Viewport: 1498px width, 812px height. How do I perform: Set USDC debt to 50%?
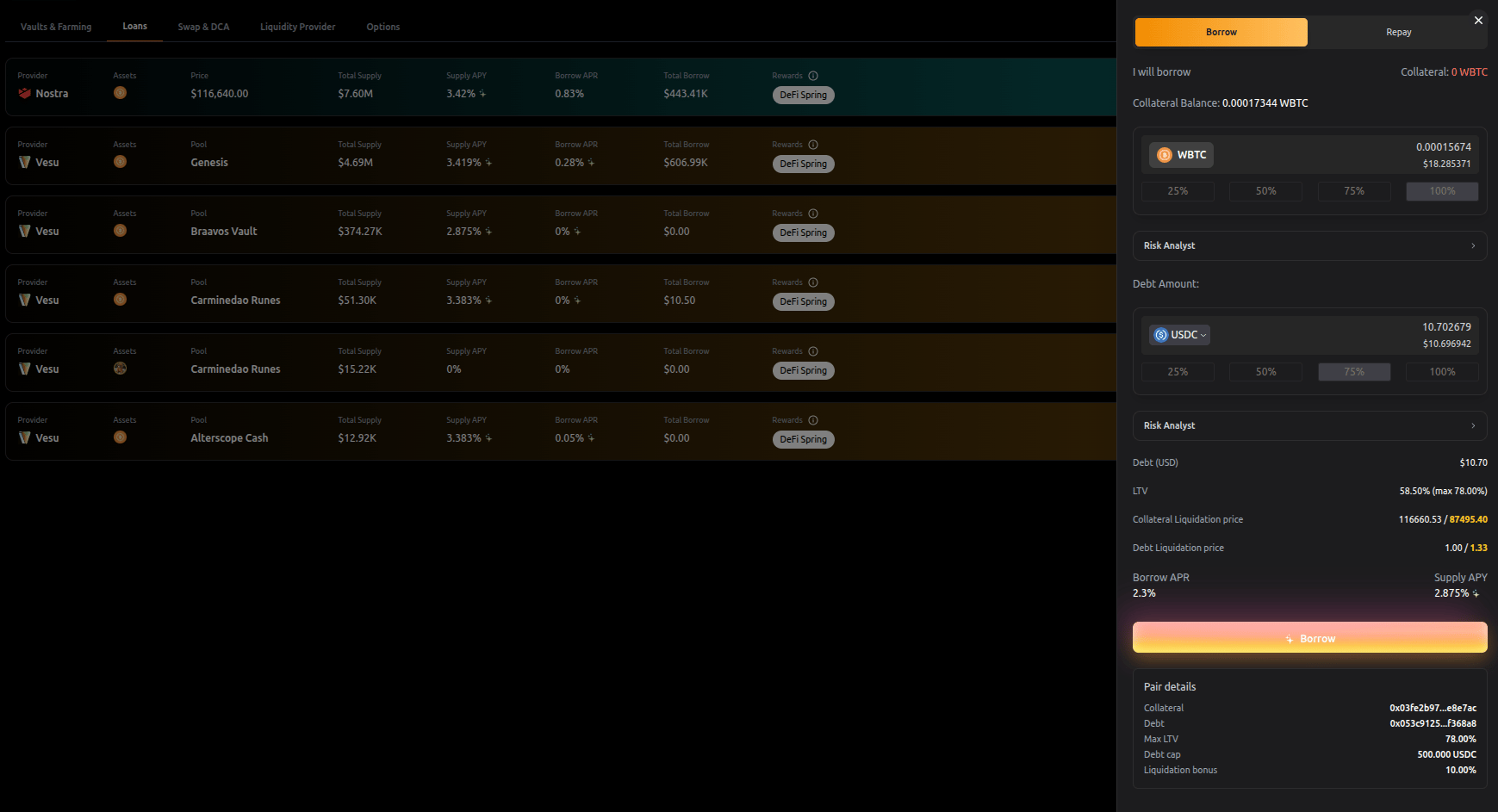coord(1265,372)
